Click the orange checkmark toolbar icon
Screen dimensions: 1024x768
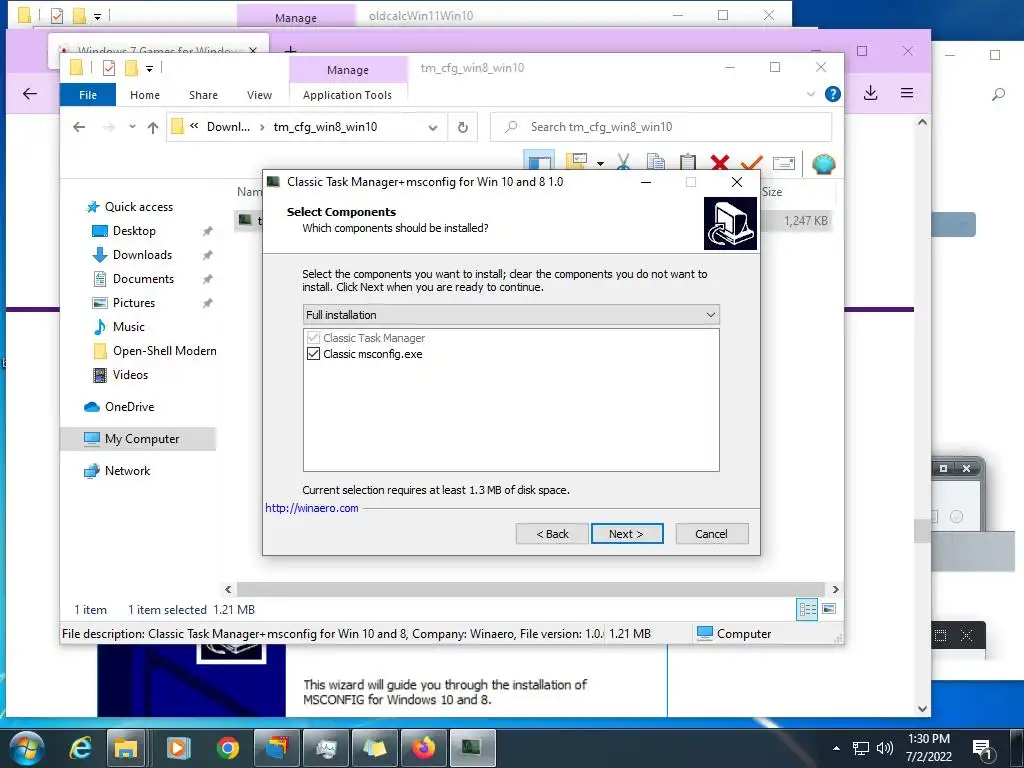(752, 163)
